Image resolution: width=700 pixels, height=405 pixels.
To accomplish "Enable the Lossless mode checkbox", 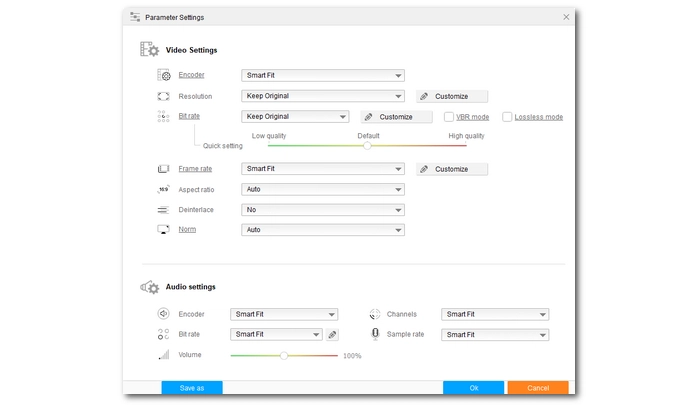I will [x=507, y=117].
